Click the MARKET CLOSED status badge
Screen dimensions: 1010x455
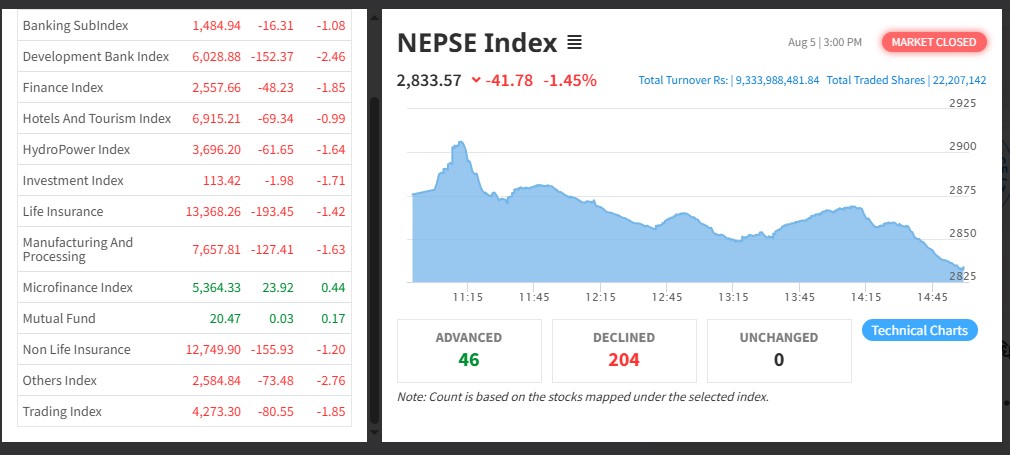(x=934, y=42)
